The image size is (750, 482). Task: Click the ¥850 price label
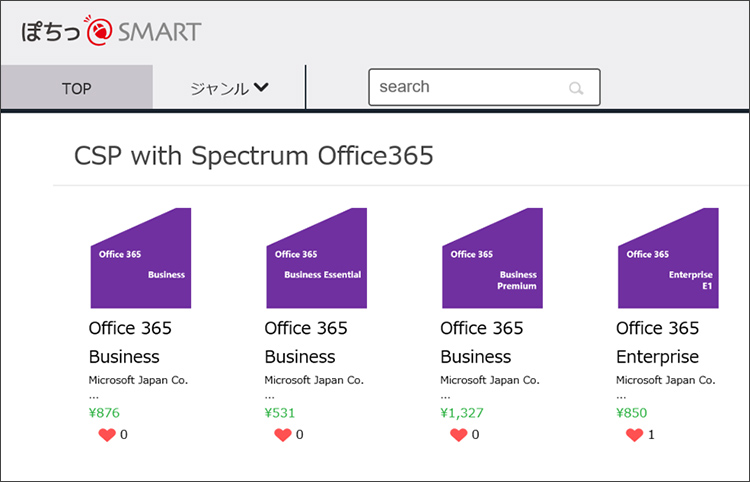point(631,413)
